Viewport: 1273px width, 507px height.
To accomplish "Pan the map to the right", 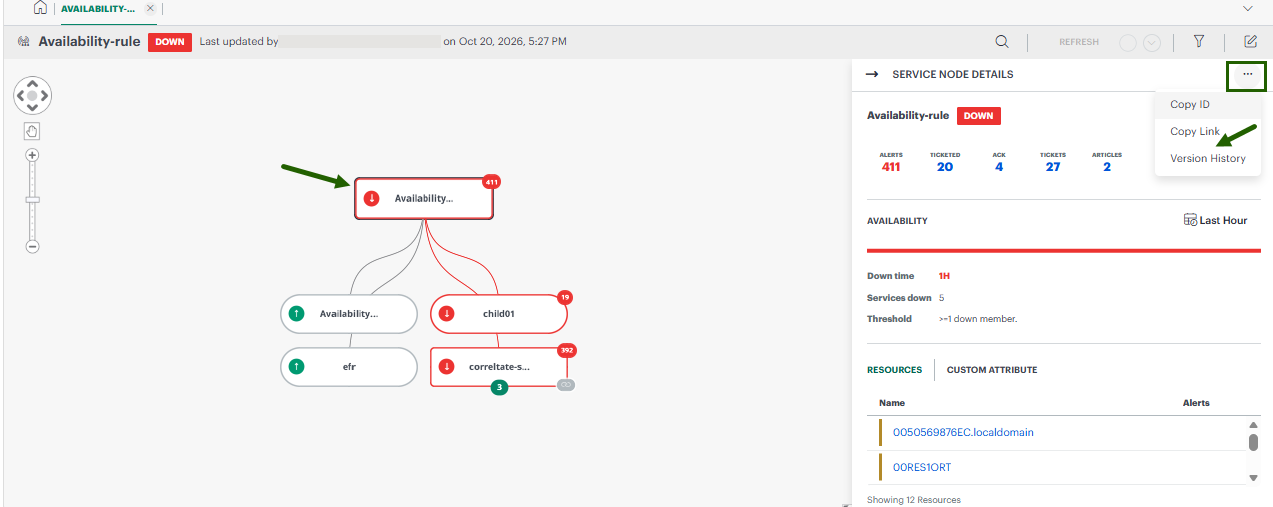I will (44, 95).
